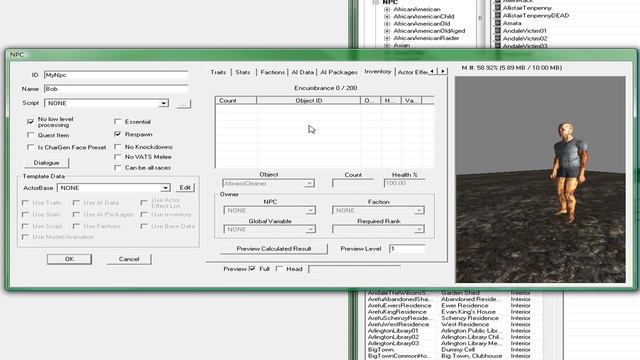
Task: Expand the AfricanAmerican tree node
Action: tap(387, 9)
